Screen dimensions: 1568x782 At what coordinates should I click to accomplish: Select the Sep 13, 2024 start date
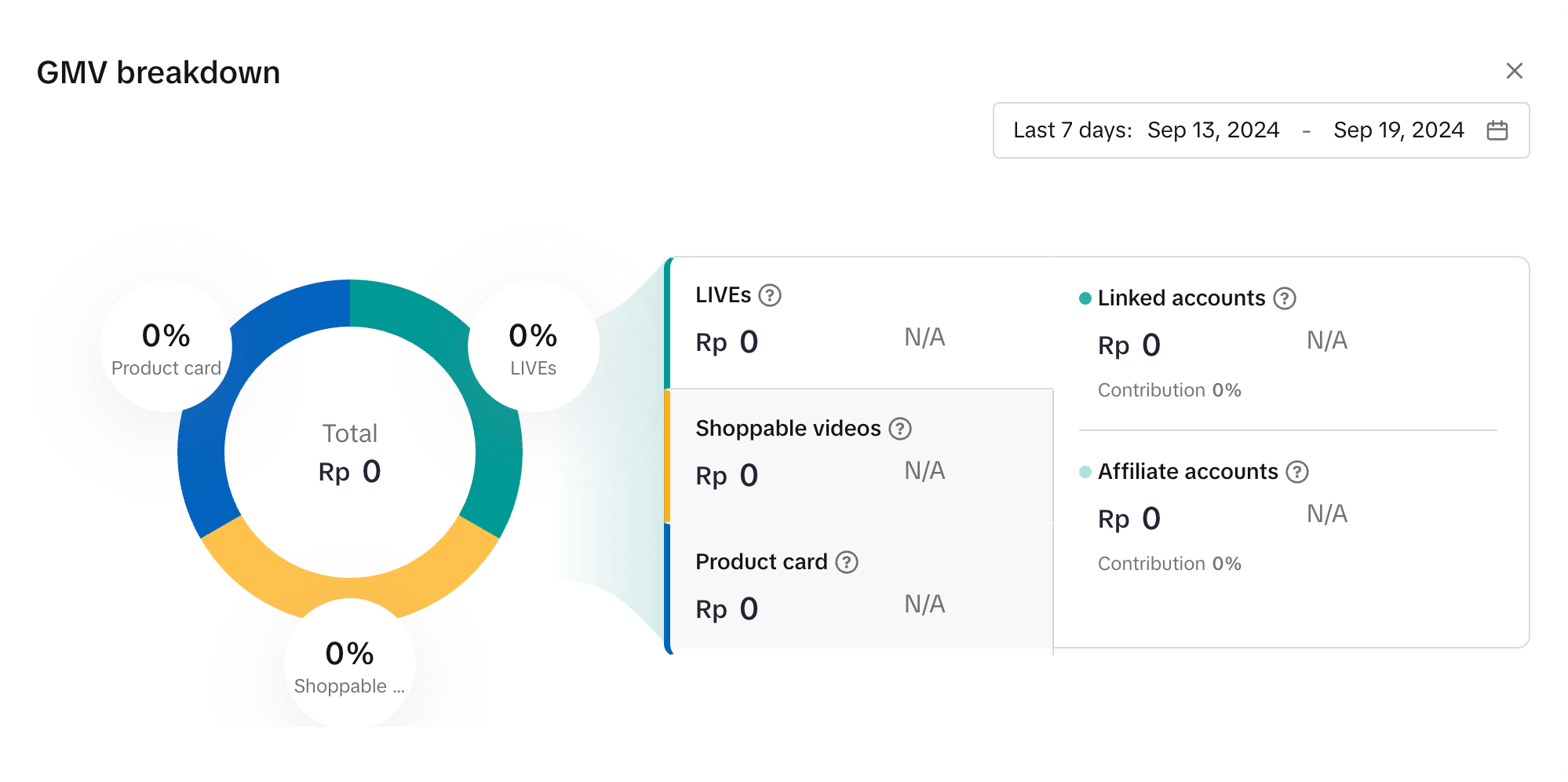[1212, 130]
